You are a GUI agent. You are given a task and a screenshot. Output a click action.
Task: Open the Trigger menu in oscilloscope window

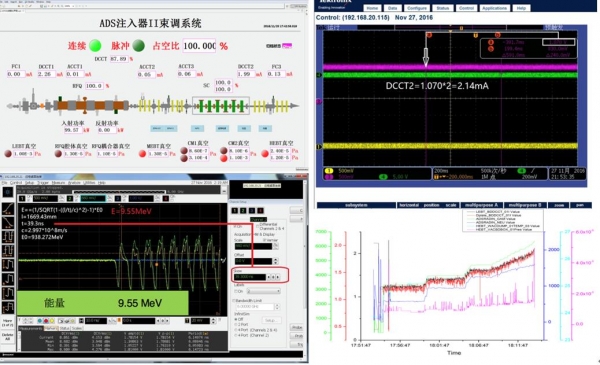click(43, 183)
